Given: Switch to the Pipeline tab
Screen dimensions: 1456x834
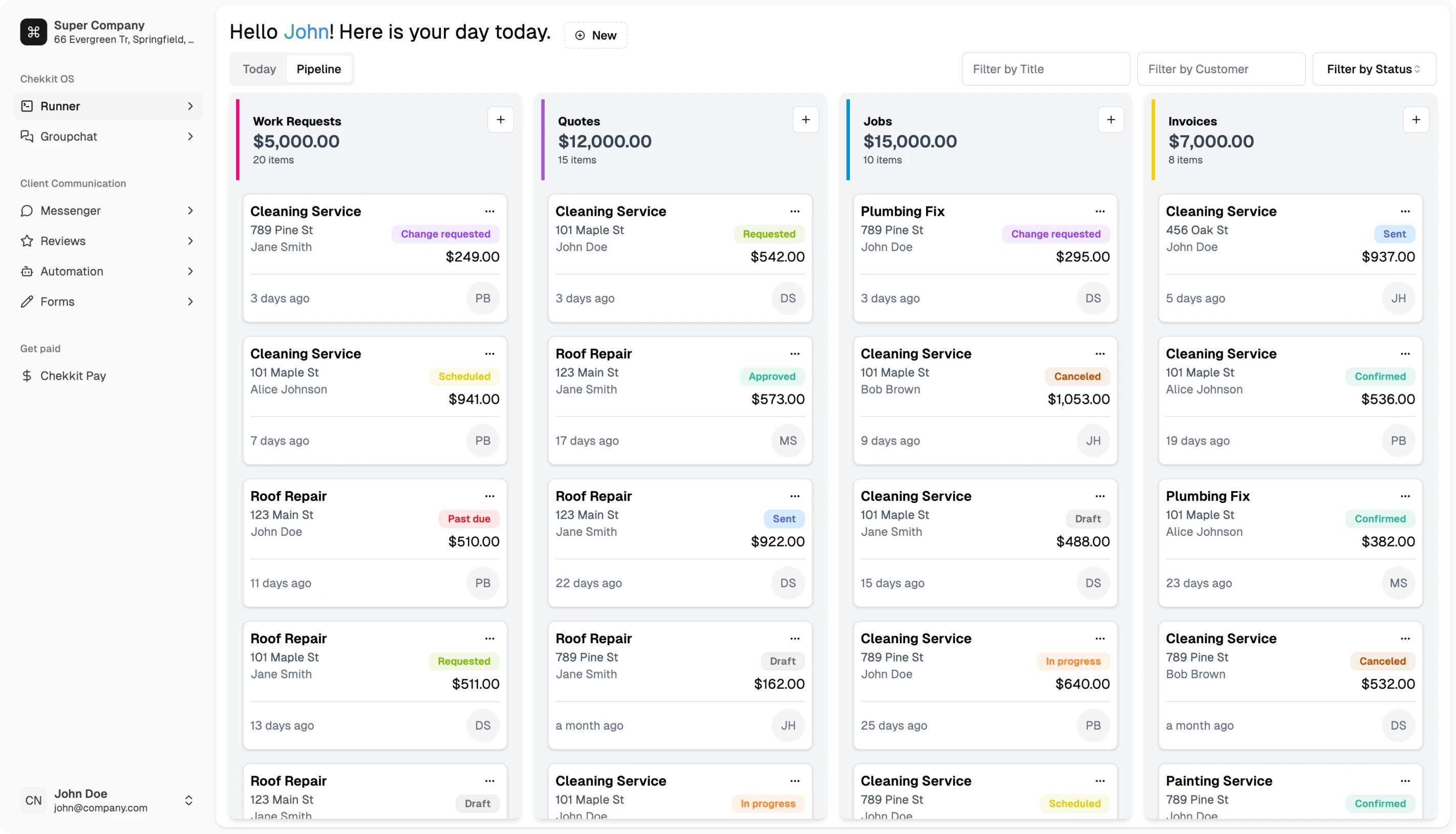Looking at the screenshot, I should click(x=319, y=69).
